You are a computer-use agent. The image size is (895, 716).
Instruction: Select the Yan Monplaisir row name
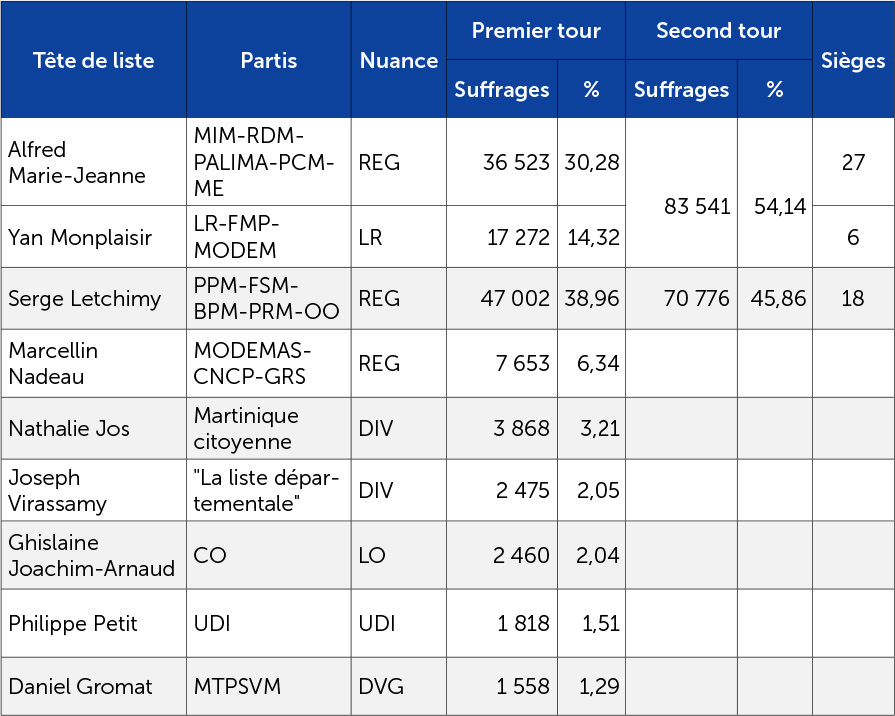pyautogui.click(x=80, y=237)
